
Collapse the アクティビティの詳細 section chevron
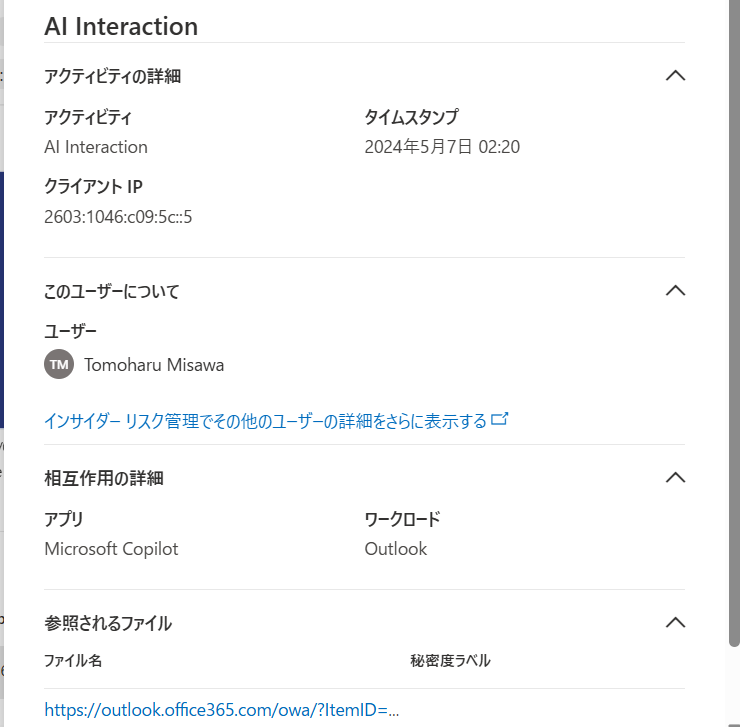[x=675, y=76]
